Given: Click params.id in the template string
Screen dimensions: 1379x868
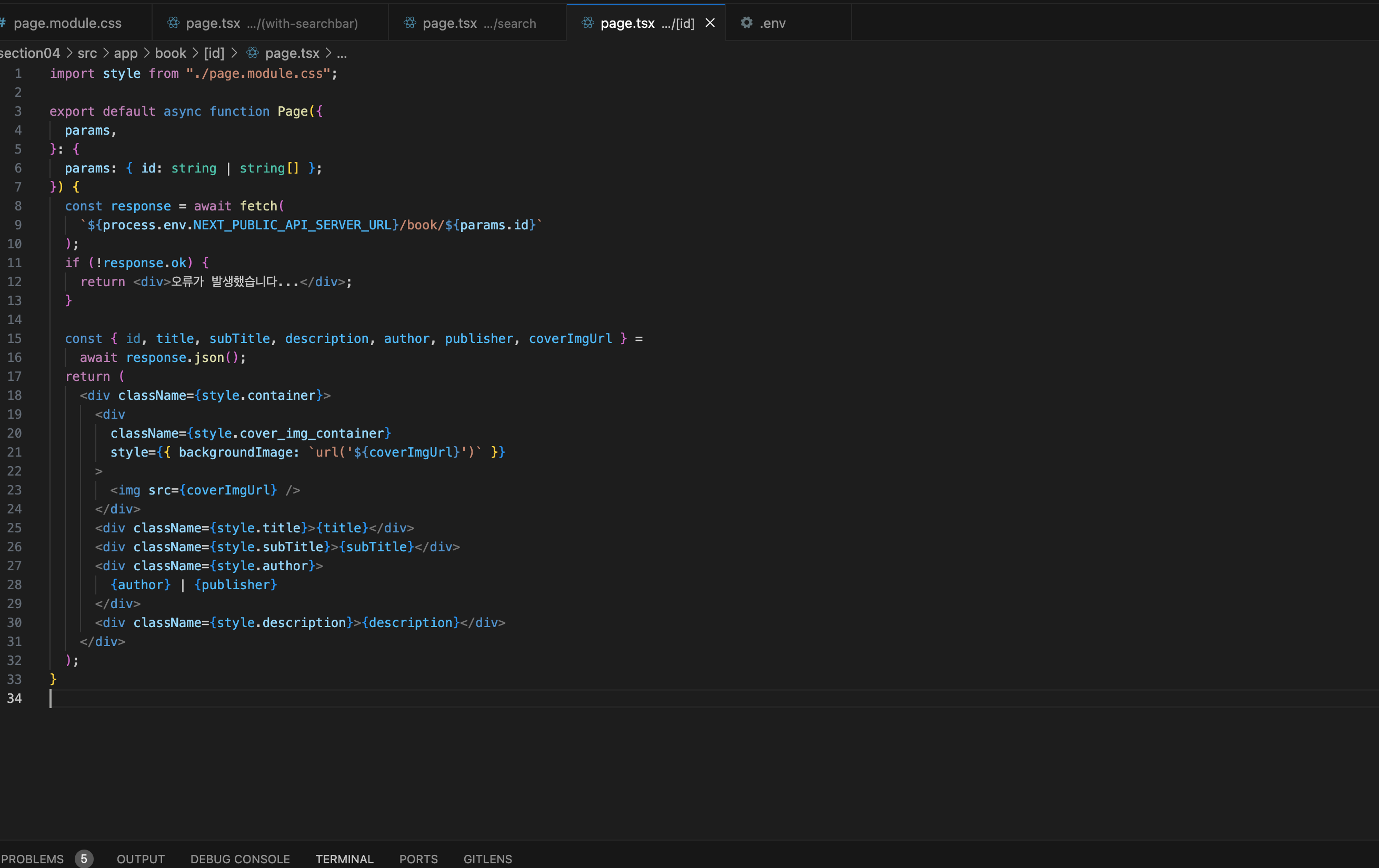Looking at the screenshot, I should [494, 225].
